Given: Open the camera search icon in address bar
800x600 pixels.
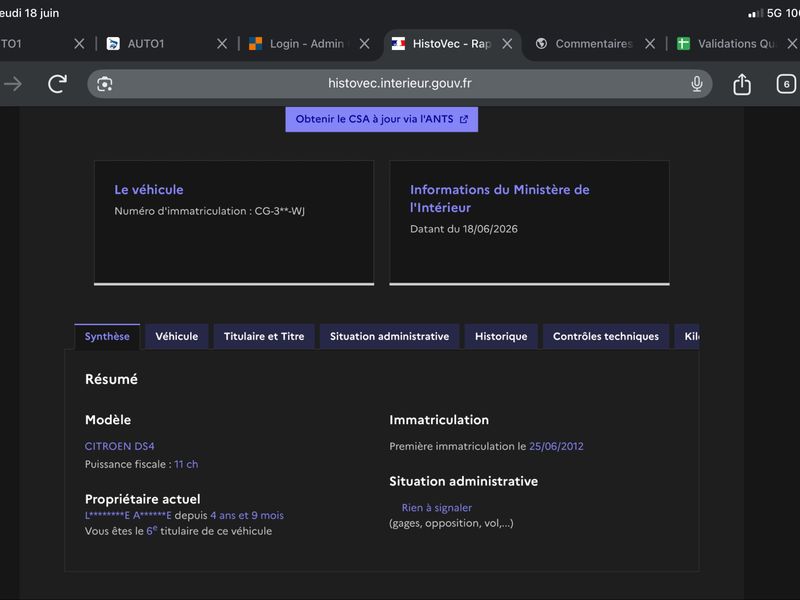Looking at the screenshot, I should [x=105, y=84].
